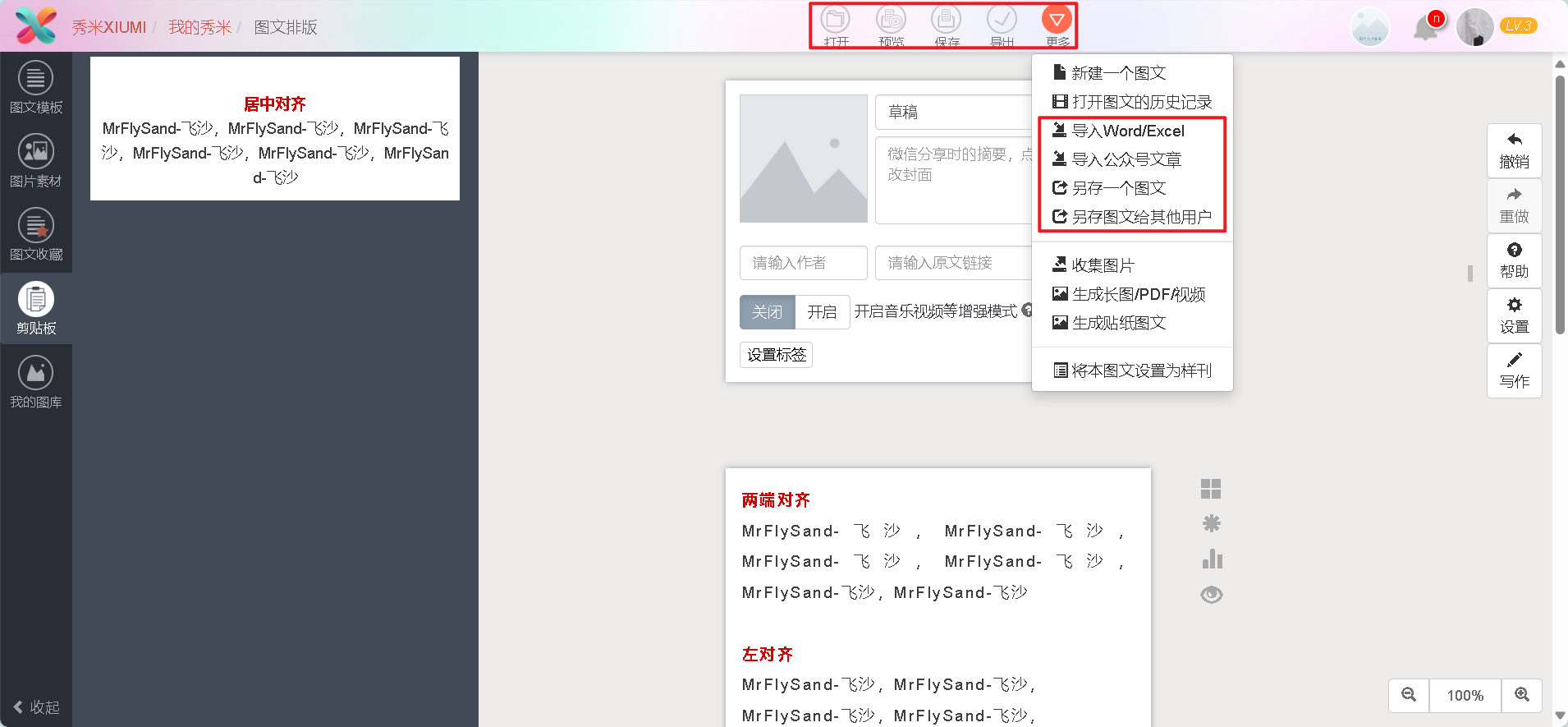Choose 导入公众号文章 from the menu

(1132, 159)
